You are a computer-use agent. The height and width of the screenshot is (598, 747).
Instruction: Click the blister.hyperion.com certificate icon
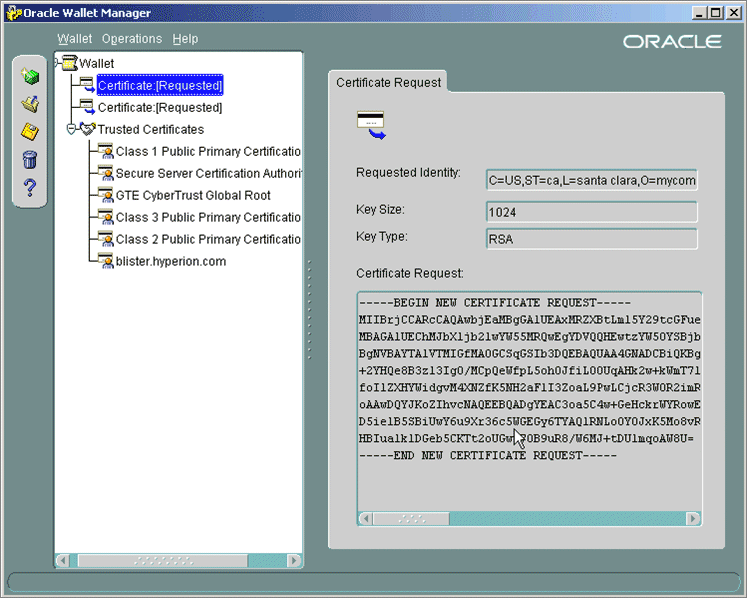click(x=105, y=261)
